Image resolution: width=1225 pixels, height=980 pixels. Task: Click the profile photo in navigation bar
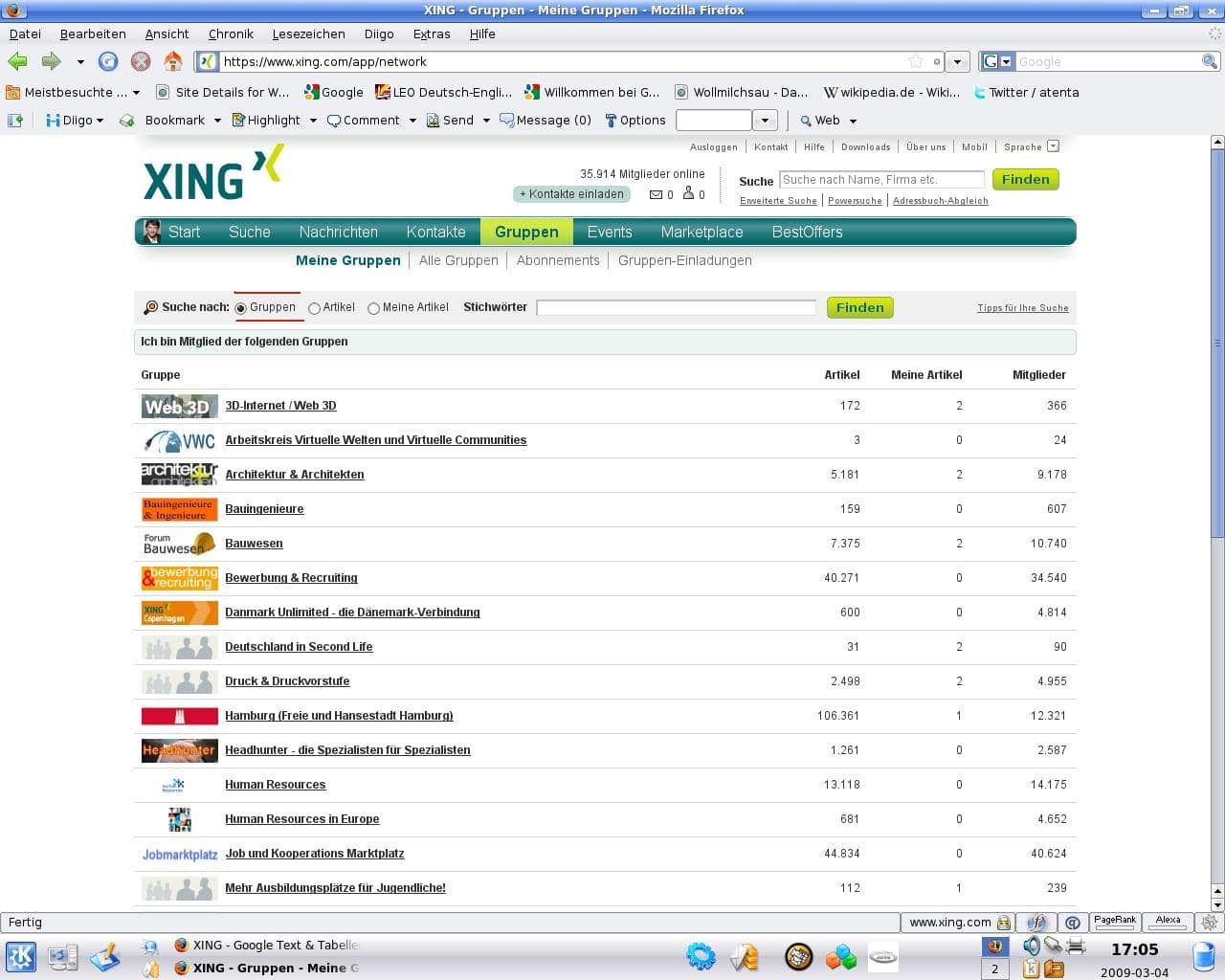coord(151,232)
